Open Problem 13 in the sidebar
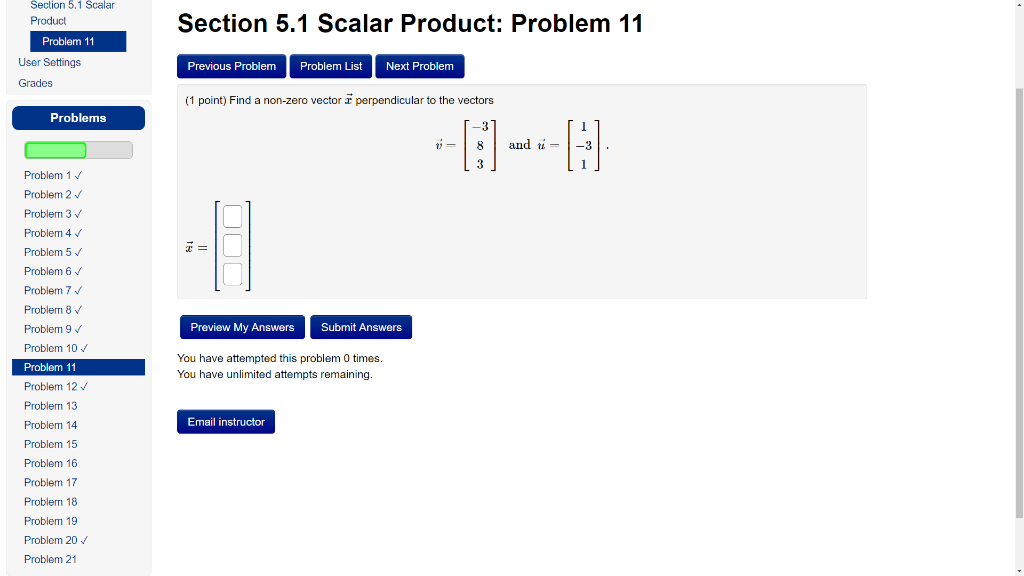The width and height of the screenshot is (1024, 576). pyautogui.click(x=50, y=405)
